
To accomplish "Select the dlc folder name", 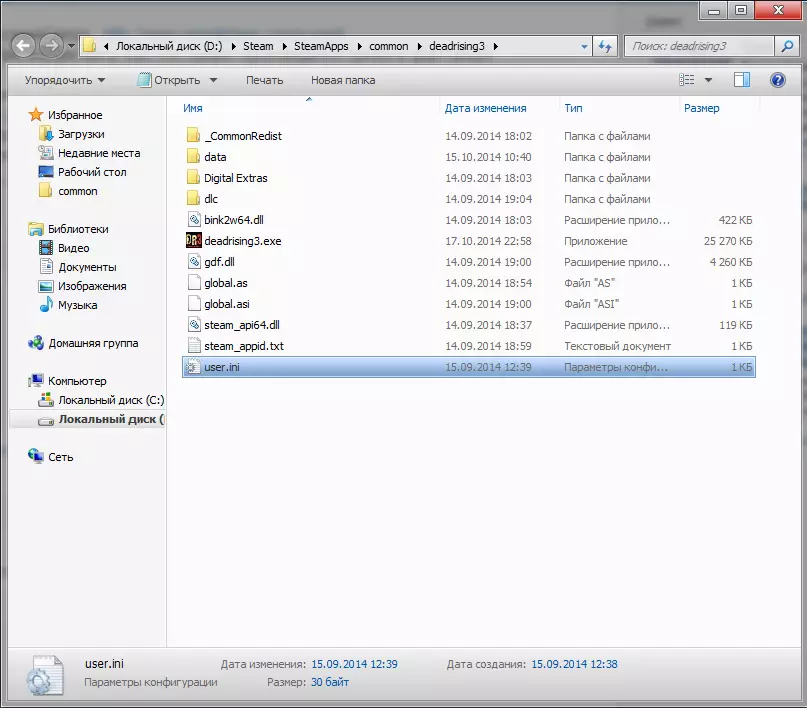I will click(x=211, y=199).
